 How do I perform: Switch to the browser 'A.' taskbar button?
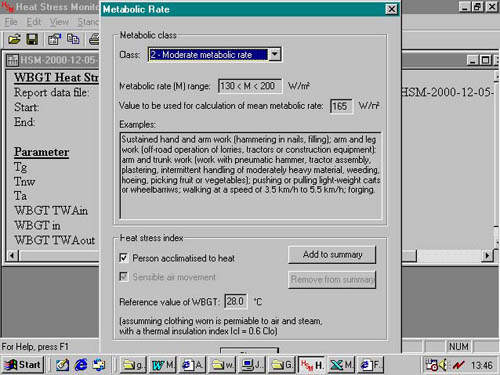tap(192, 365)
